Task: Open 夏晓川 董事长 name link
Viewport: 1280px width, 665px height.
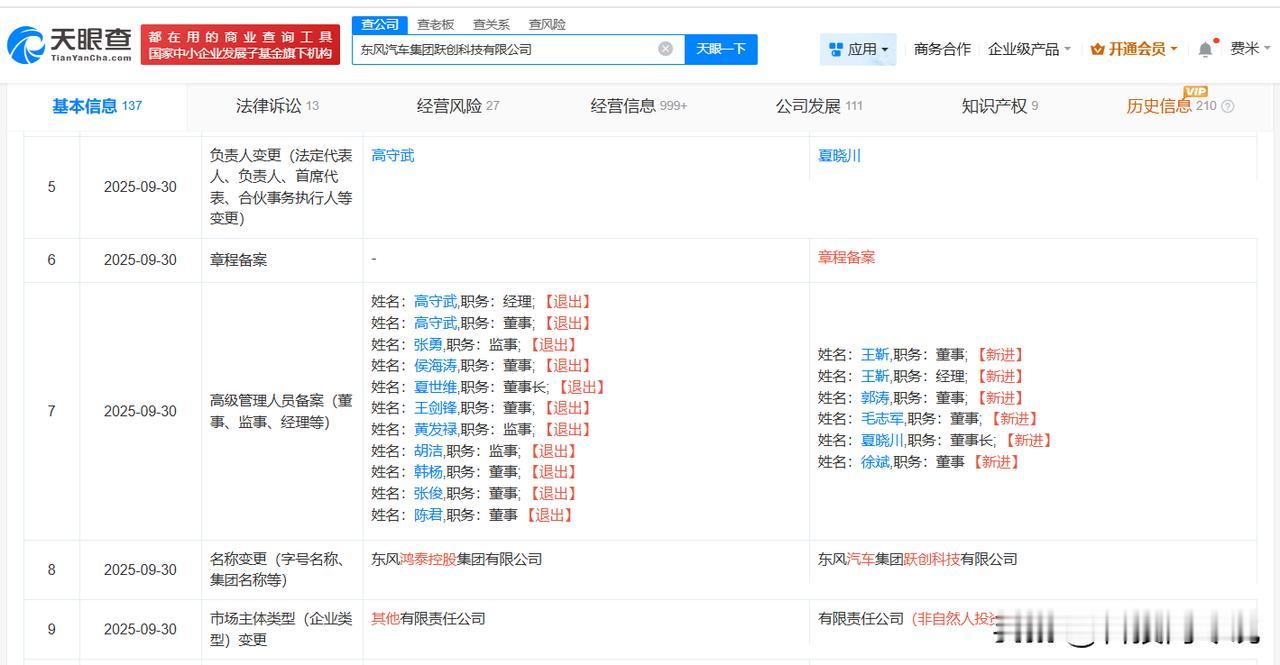Action: [x=882, y=440]
